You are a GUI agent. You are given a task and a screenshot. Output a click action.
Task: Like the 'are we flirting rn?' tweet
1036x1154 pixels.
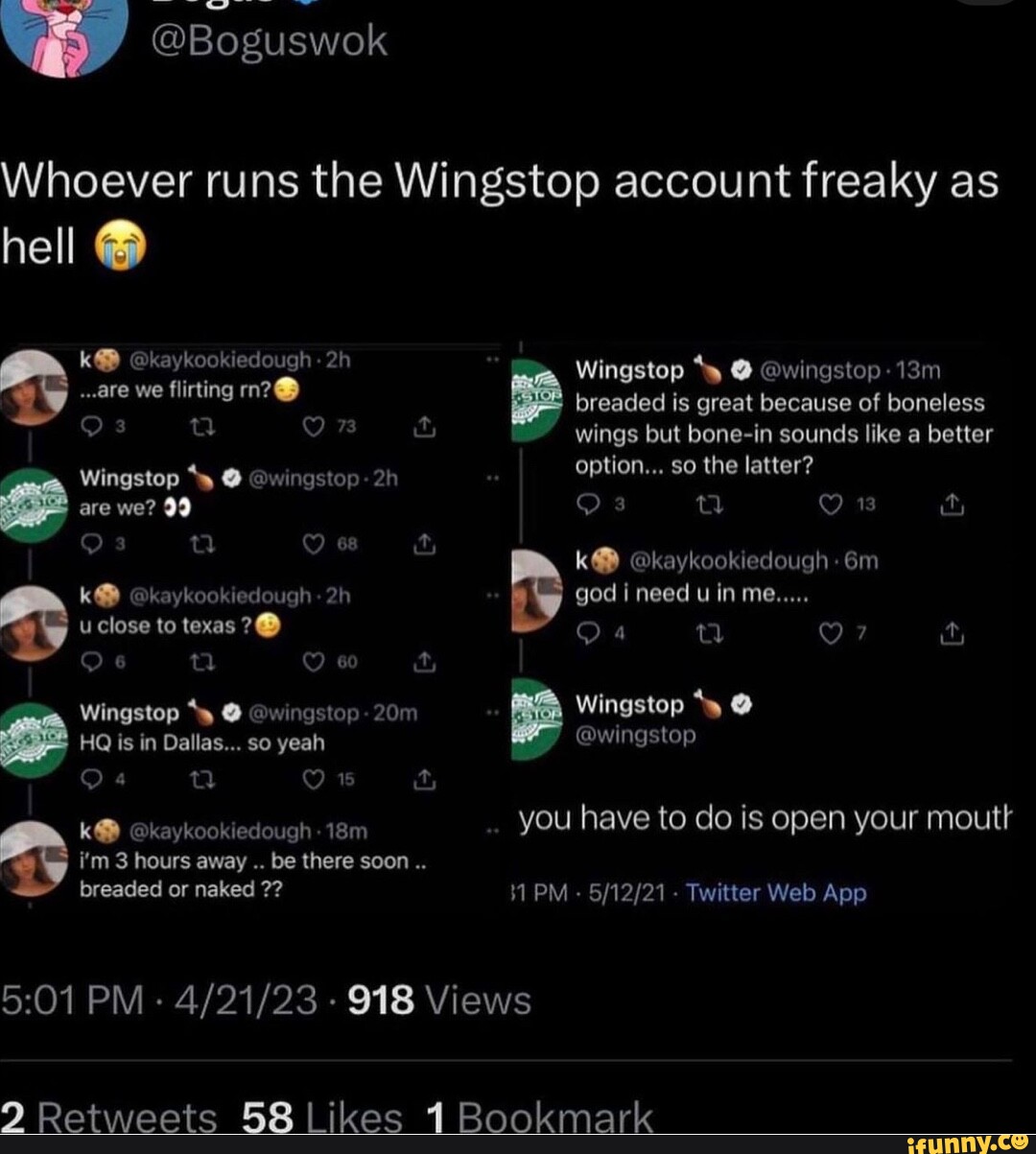(312, 427)
